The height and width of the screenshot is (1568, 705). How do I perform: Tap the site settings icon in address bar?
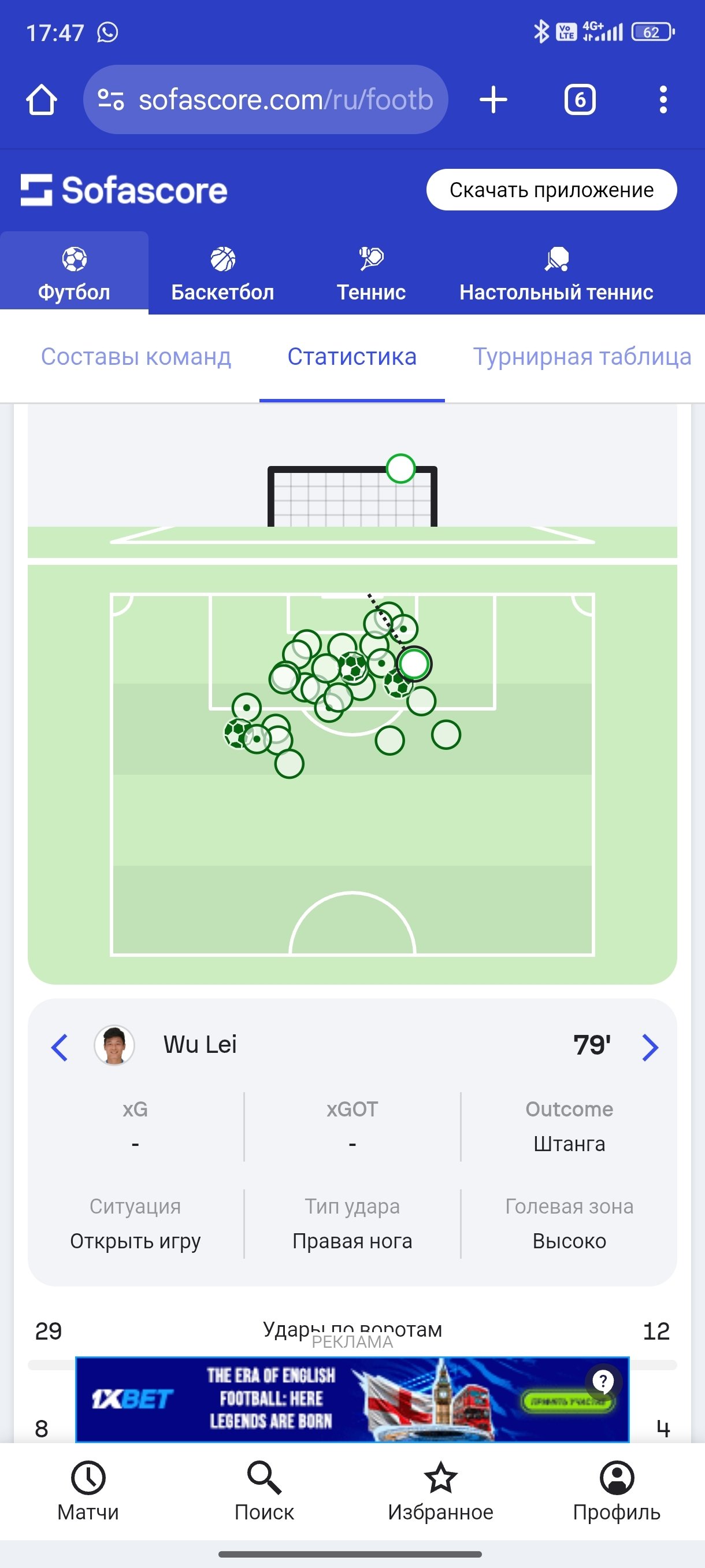[x=112, y=100]
